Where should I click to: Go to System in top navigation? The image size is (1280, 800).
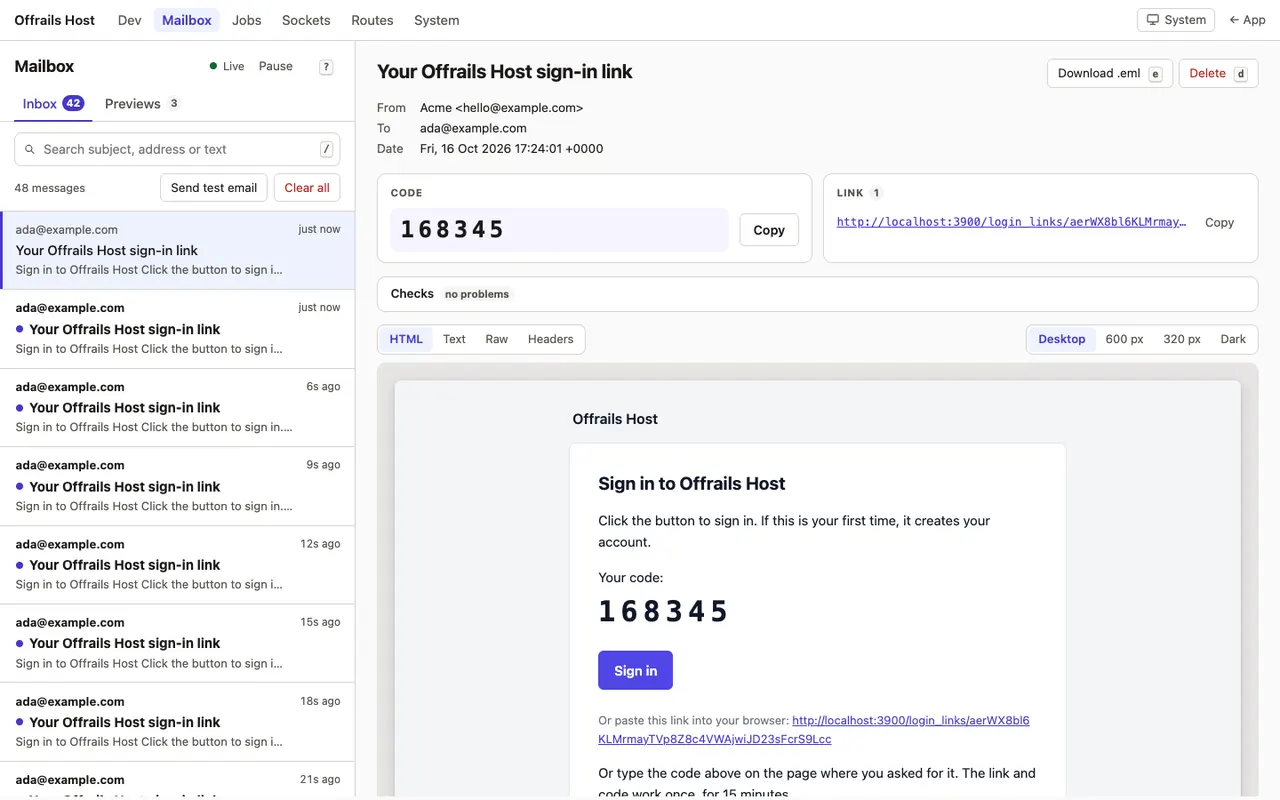pos(437,20)
